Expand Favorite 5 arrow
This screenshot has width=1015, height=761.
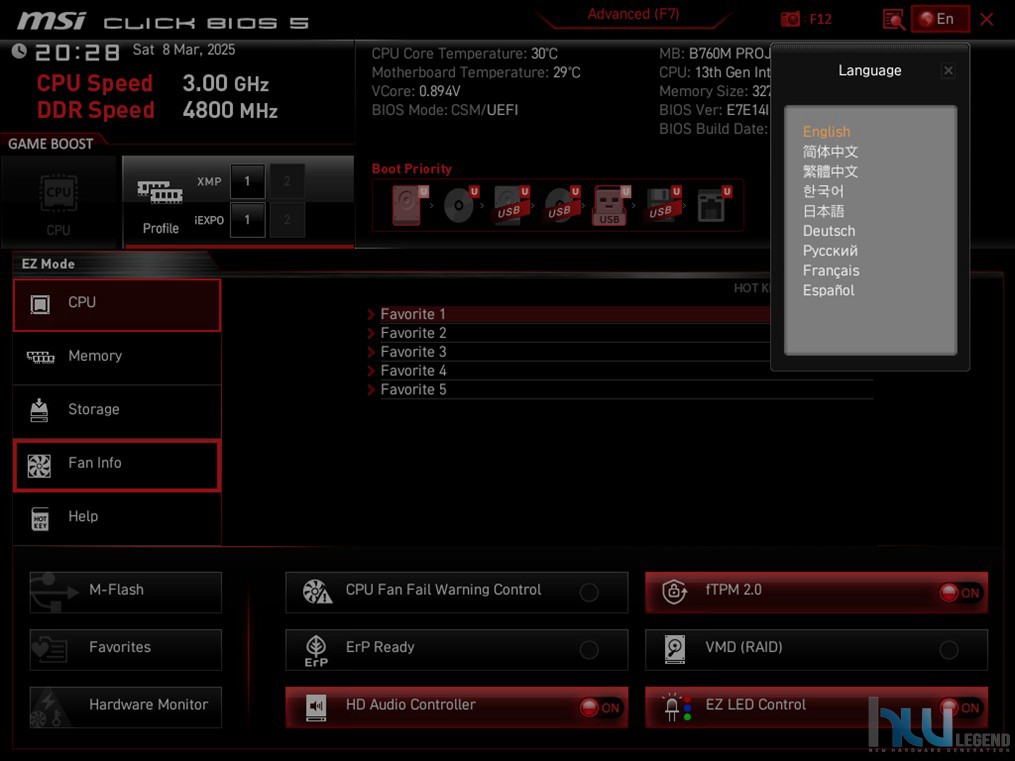pyautogui.click(x=371, y=390)
